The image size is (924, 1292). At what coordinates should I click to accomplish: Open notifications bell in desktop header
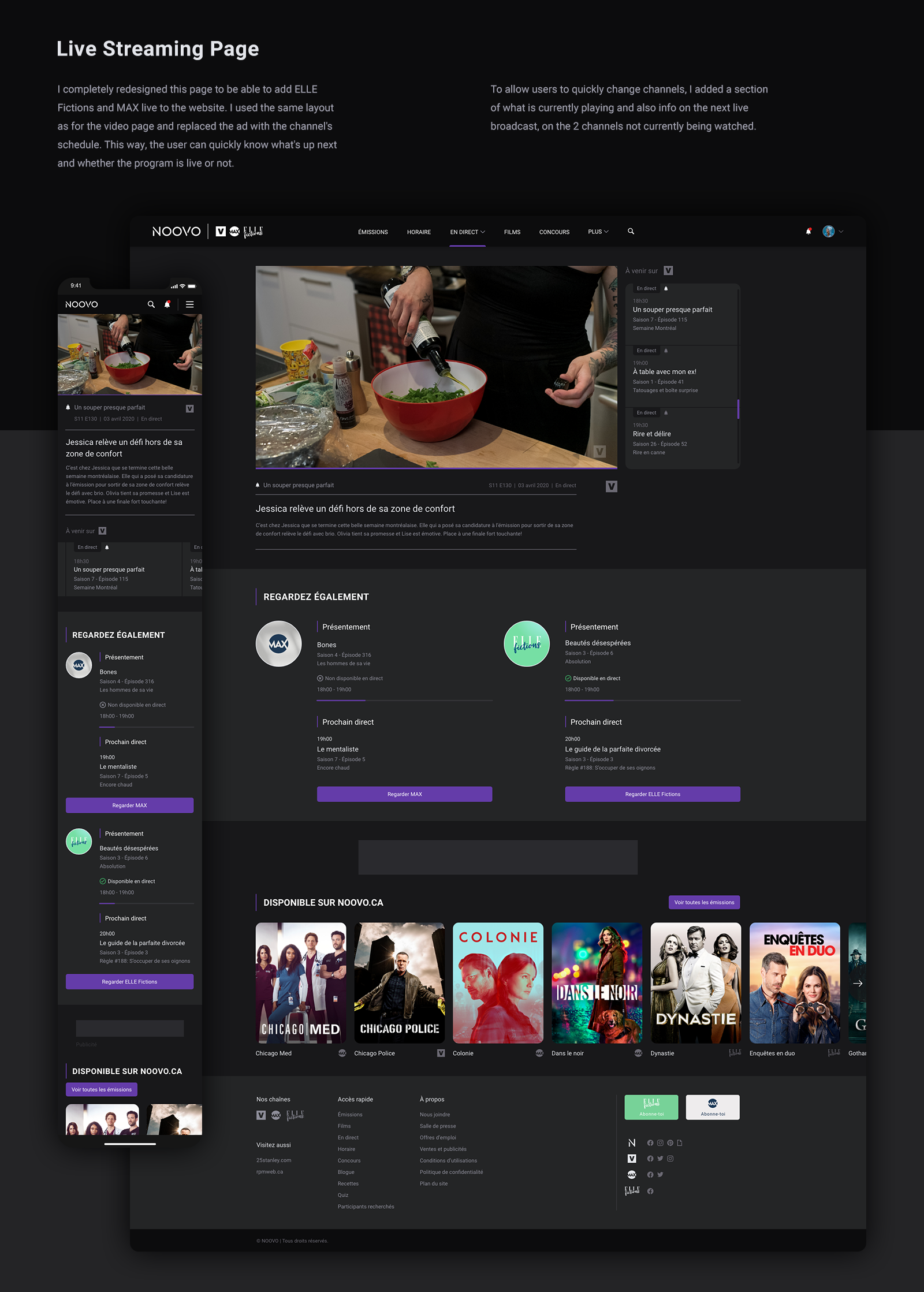click(x=808, y=232)
